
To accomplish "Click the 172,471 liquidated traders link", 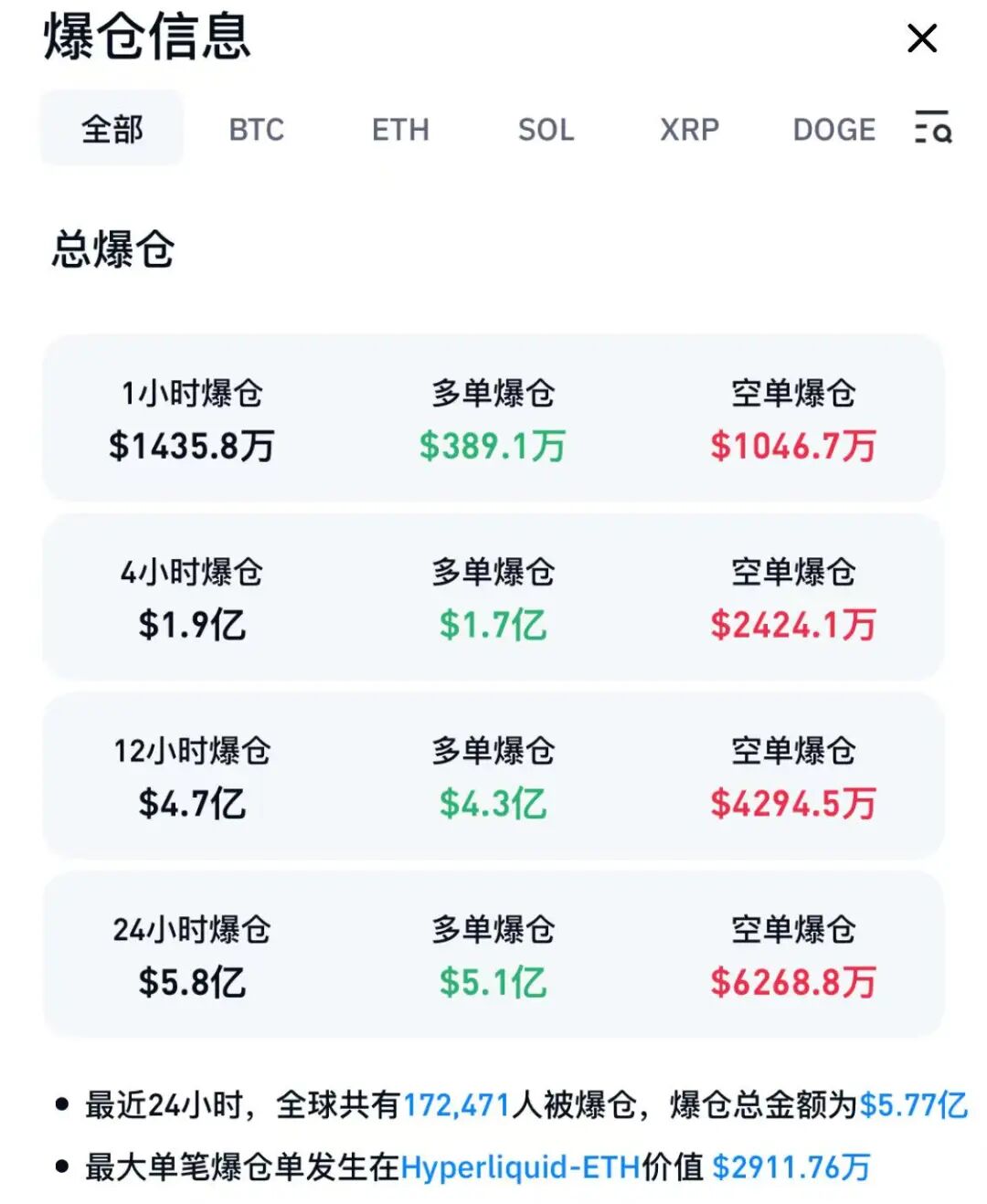I will pos(456,1105).
